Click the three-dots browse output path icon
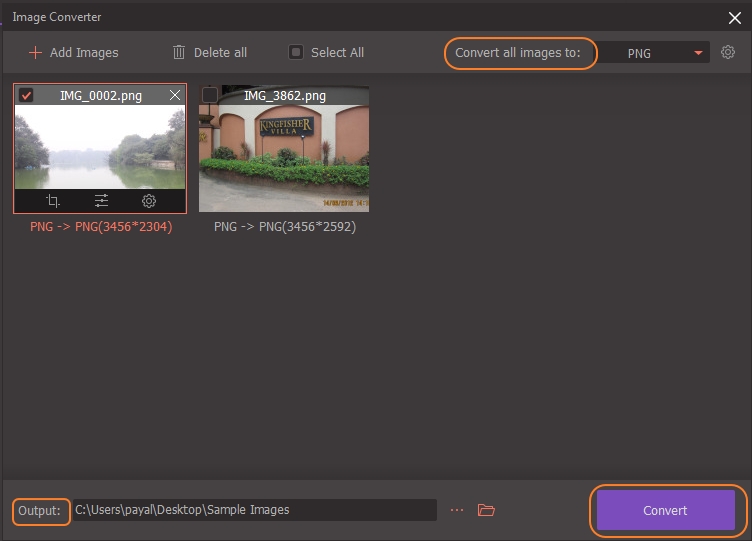 tap(457, 510)
